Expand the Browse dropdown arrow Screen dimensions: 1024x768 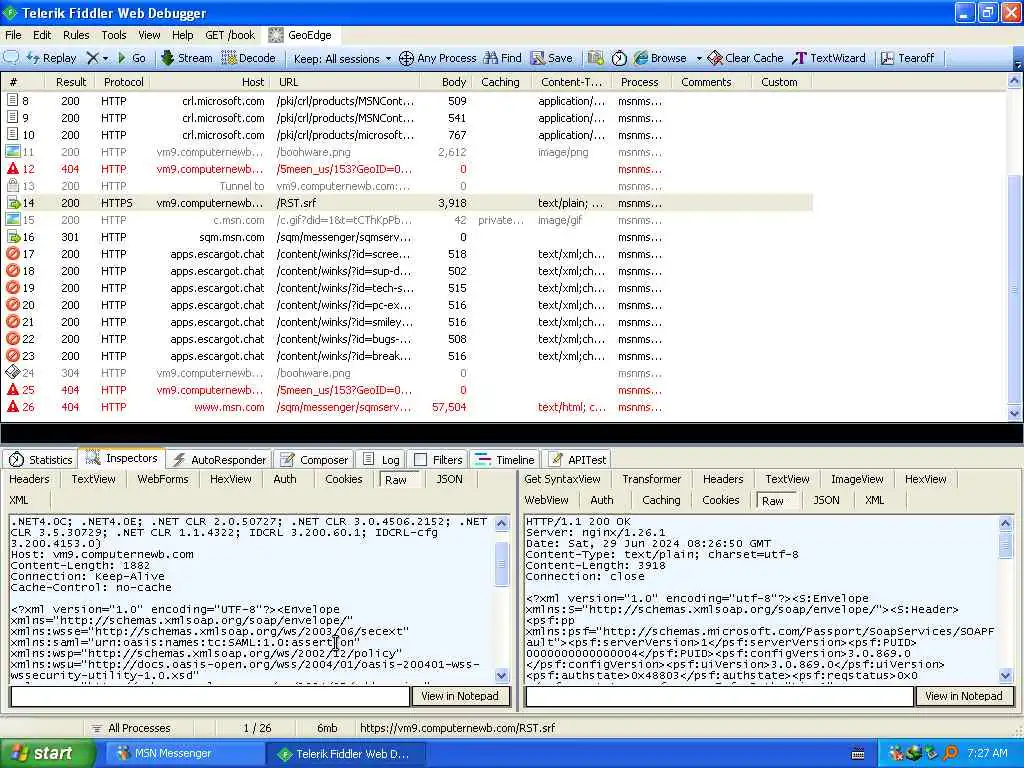click(699, 59)
